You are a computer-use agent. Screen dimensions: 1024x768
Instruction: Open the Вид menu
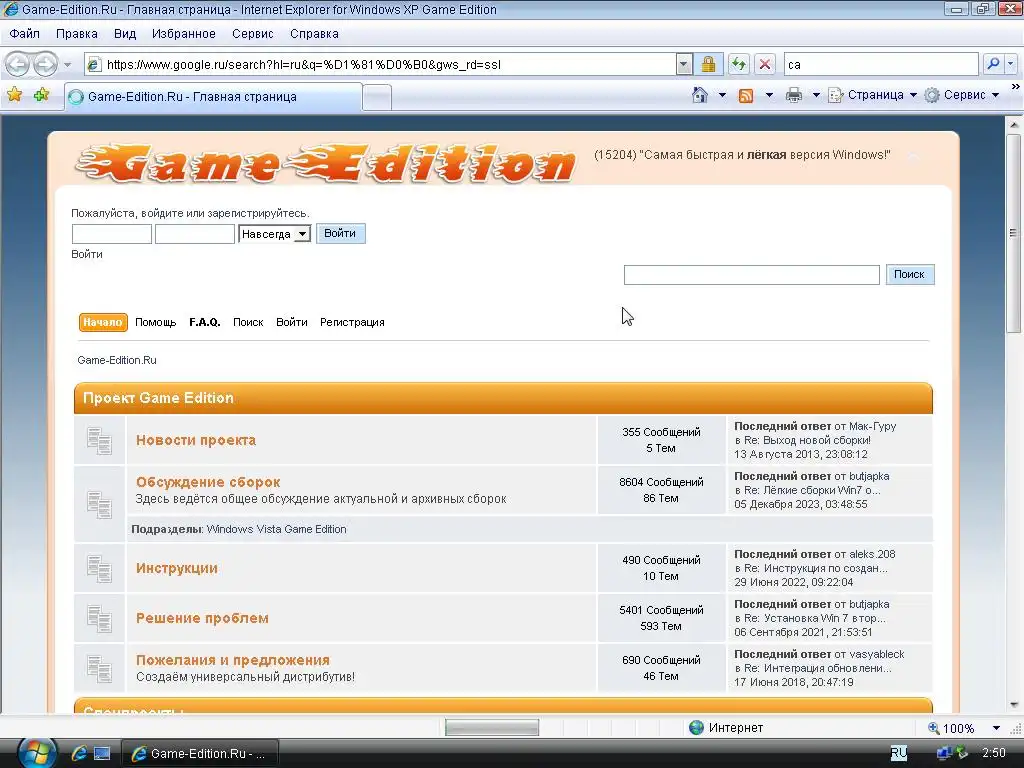[x=125, y=34]
